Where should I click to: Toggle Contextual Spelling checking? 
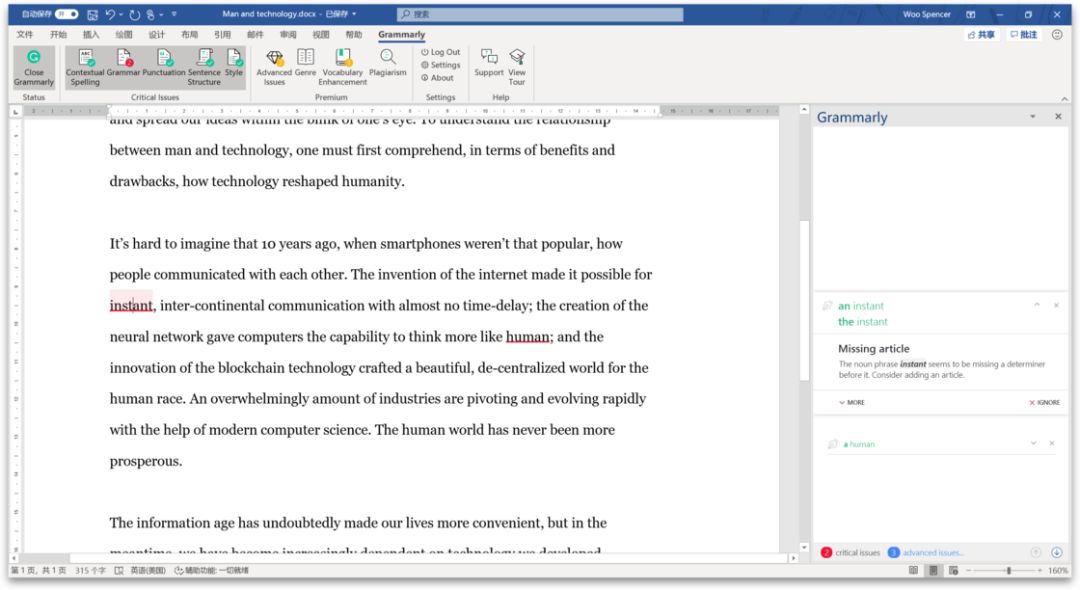[85, 59]
